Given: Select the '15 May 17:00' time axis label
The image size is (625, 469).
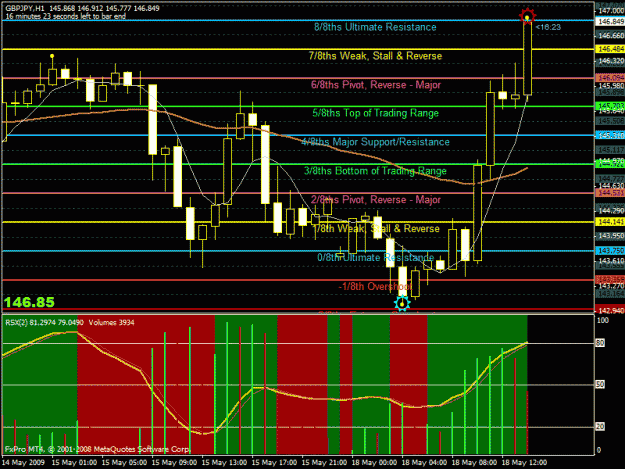Looking at the screenshot, I should point(274,463).
